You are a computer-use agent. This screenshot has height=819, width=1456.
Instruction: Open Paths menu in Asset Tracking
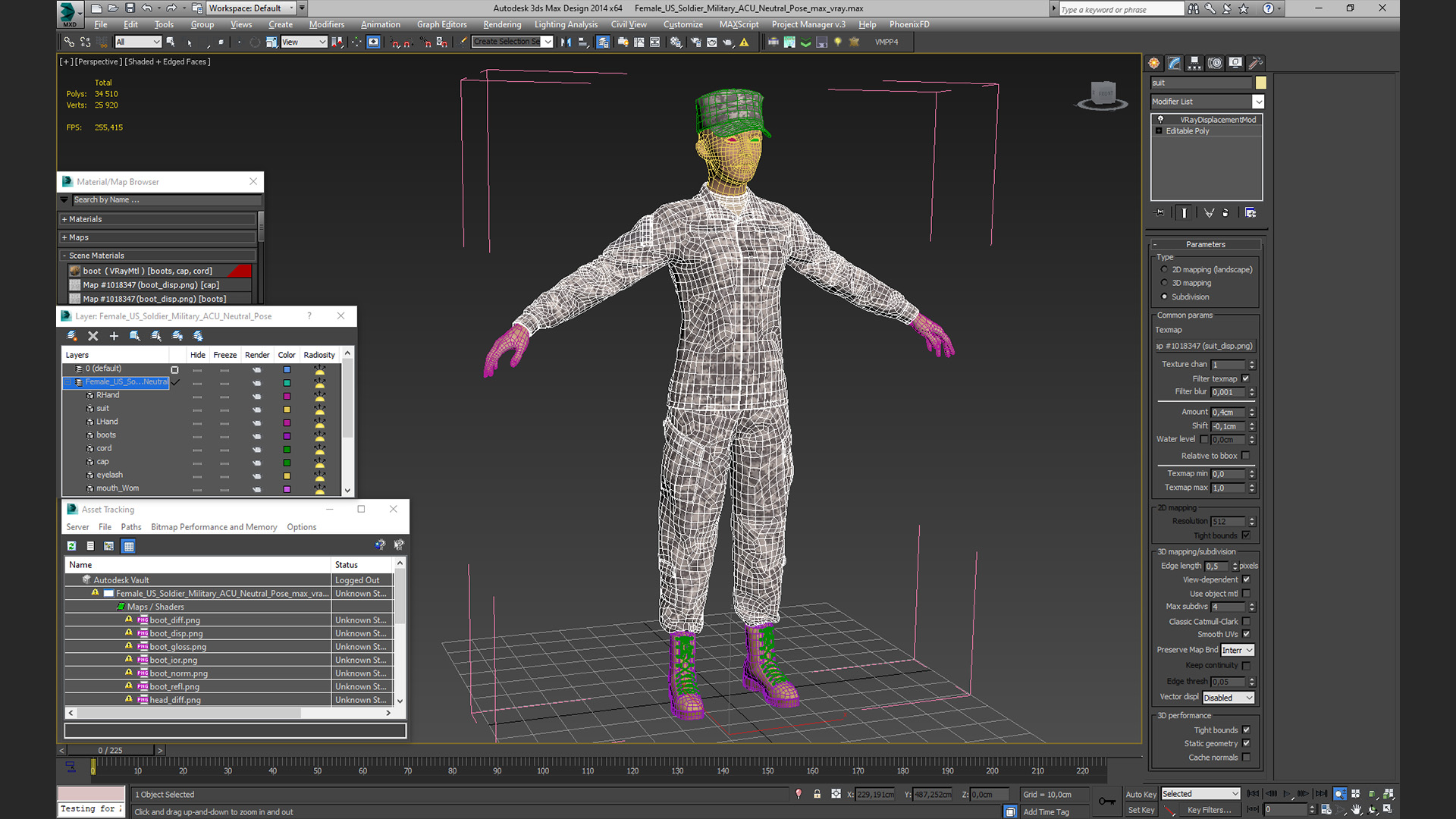coord(131,527)
